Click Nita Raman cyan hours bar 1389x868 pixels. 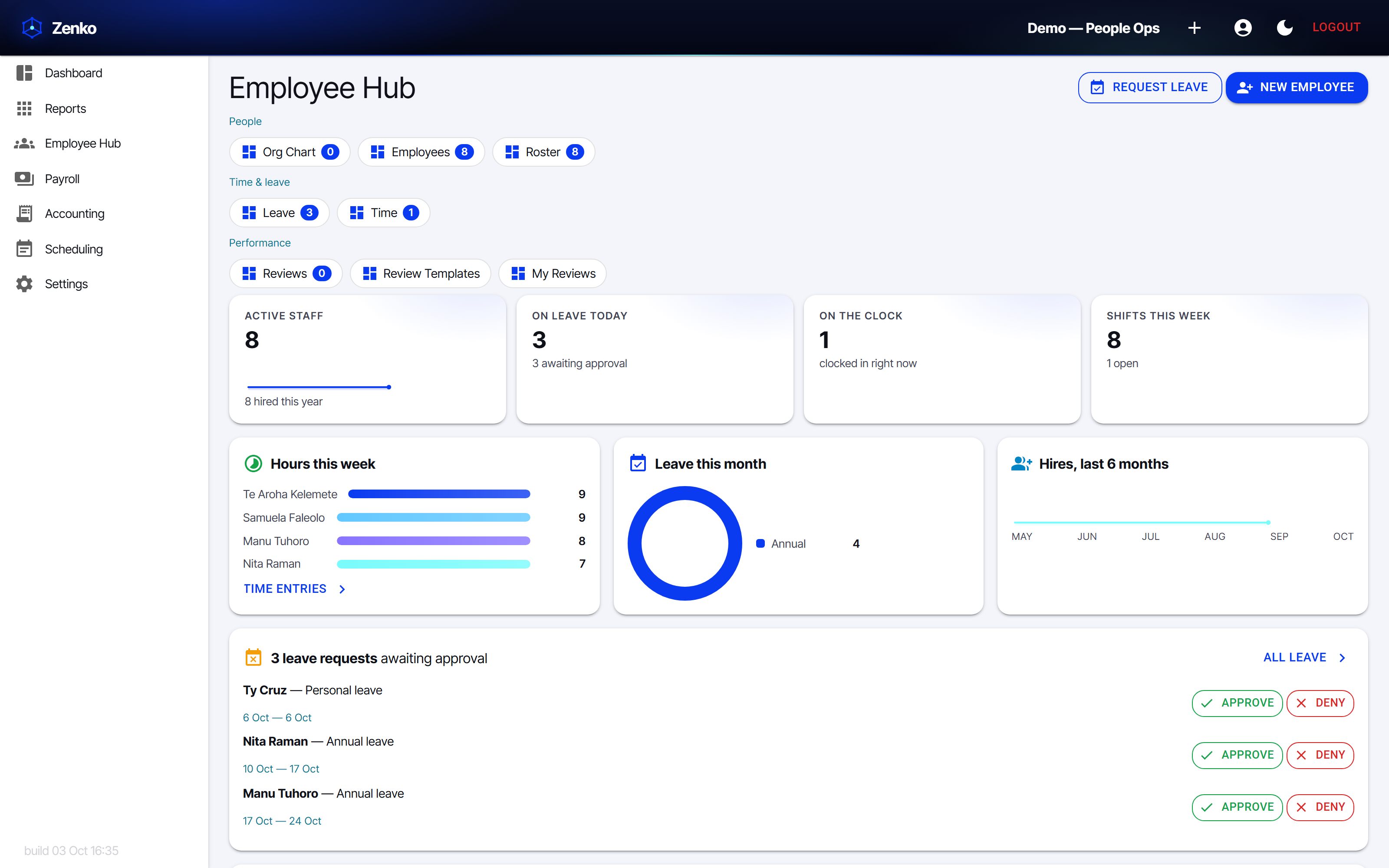(433, 564)
